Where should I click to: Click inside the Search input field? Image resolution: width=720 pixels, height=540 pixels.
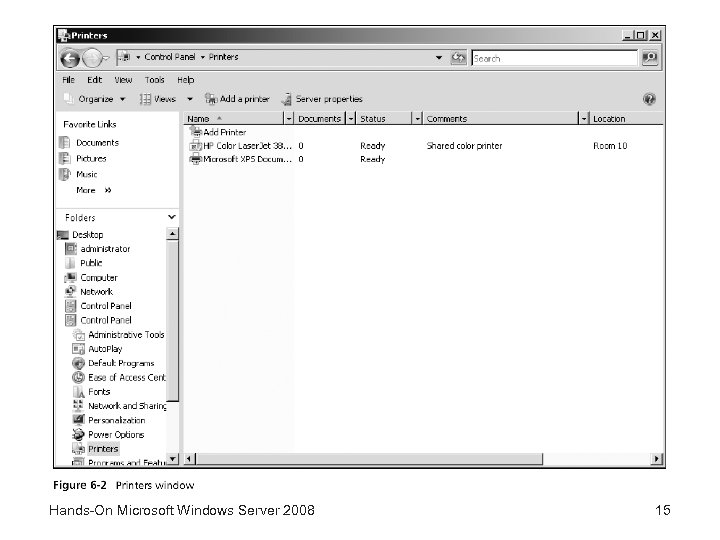pyautogui.click(x=555, y=58)
